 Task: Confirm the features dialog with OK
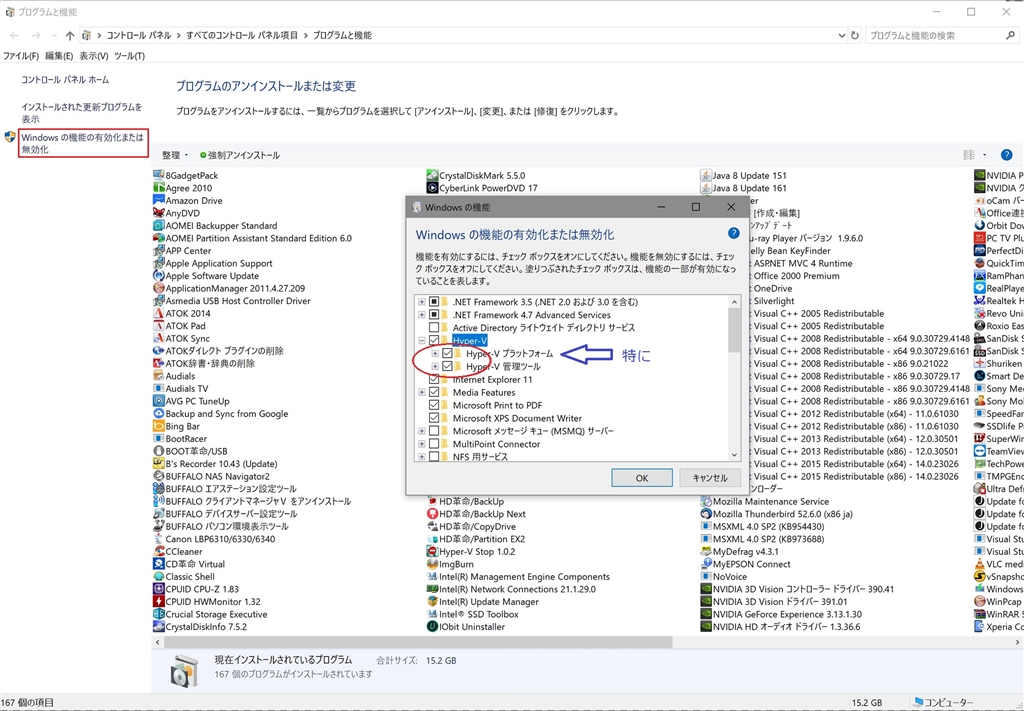tap(642, 478)
